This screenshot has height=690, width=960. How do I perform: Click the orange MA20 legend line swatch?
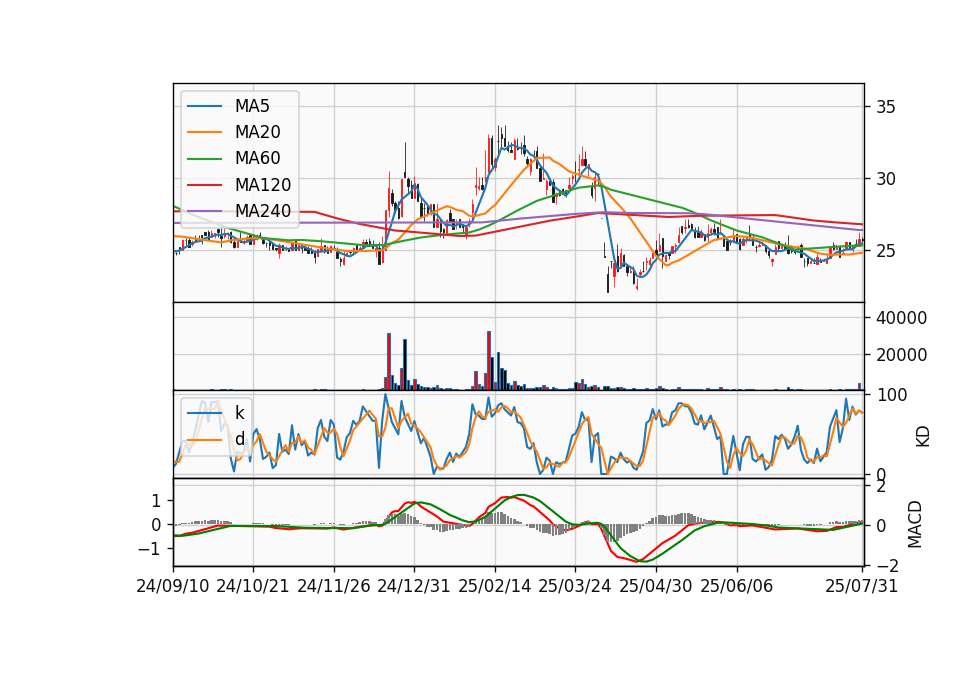pyautogui.click(x=204, y=132)
